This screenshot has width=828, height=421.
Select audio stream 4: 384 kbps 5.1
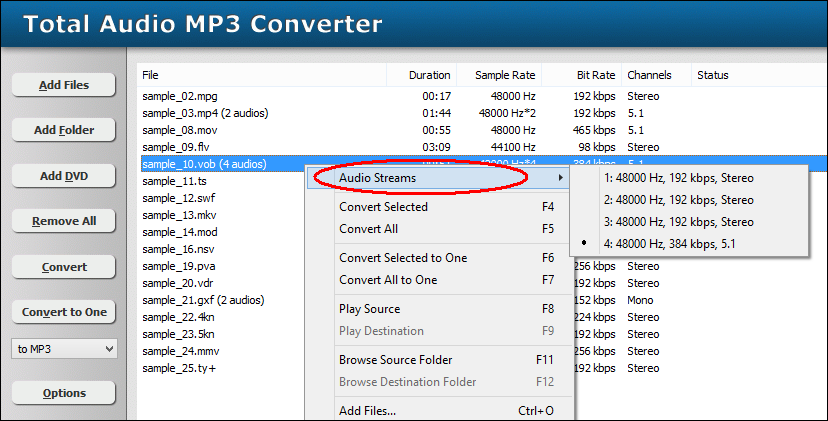tap(689, 244)
